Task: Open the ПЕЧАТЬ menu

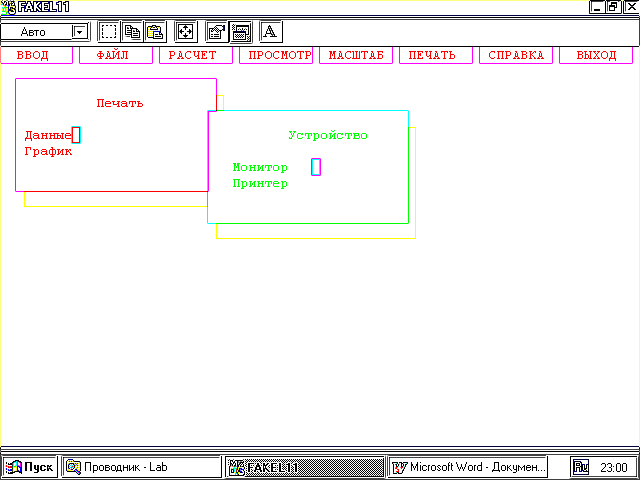Action: point(436,55)
